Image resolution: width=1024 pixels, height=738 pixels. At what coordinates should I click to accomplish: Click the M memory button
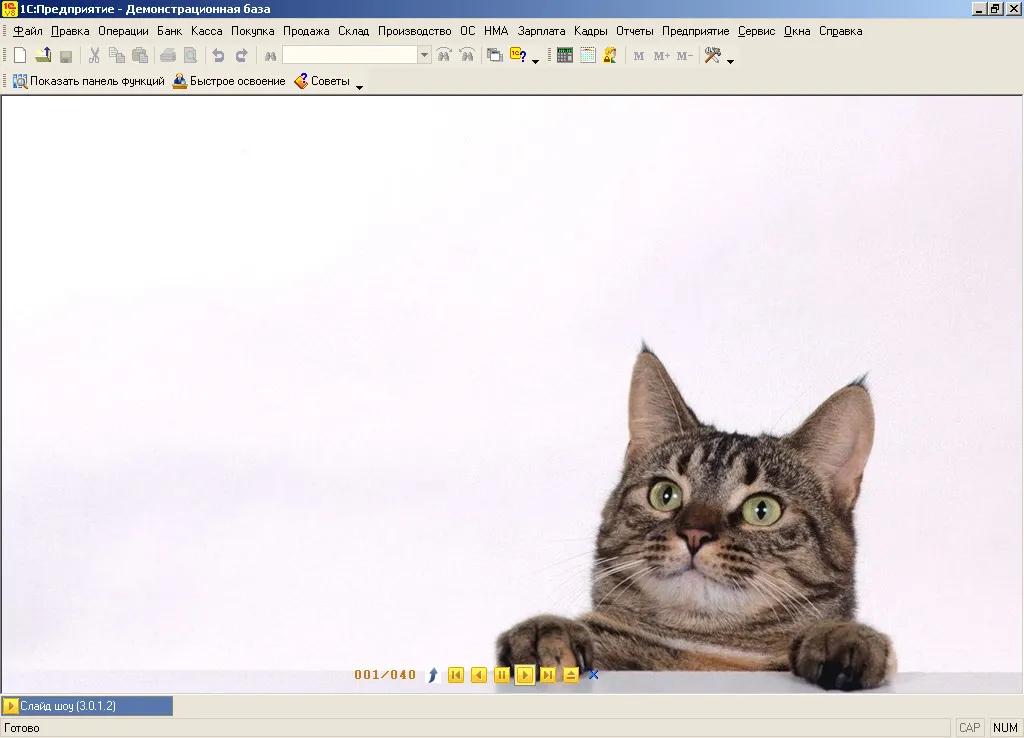coord(639,56)
